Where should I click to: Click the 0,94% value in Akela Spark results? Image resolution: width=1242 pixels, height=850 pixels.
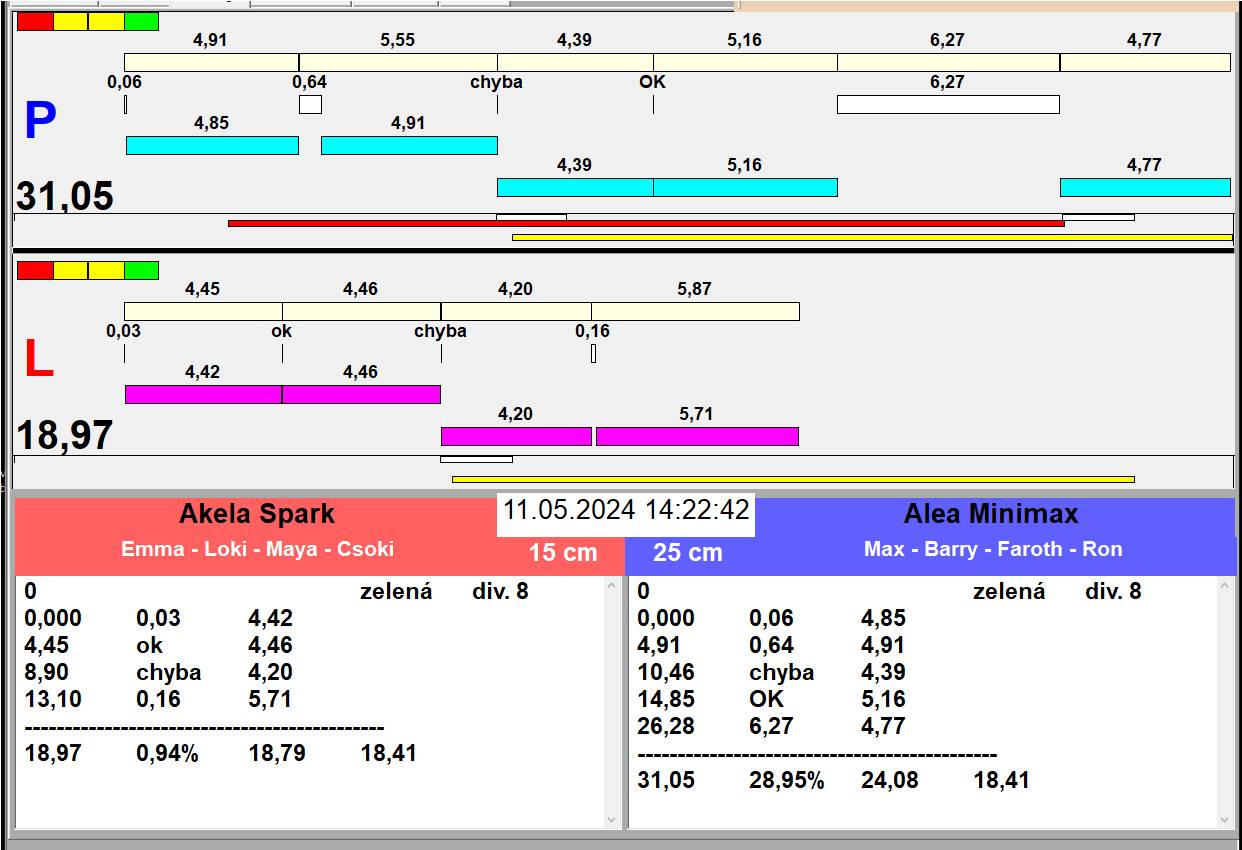click(167, 753)
